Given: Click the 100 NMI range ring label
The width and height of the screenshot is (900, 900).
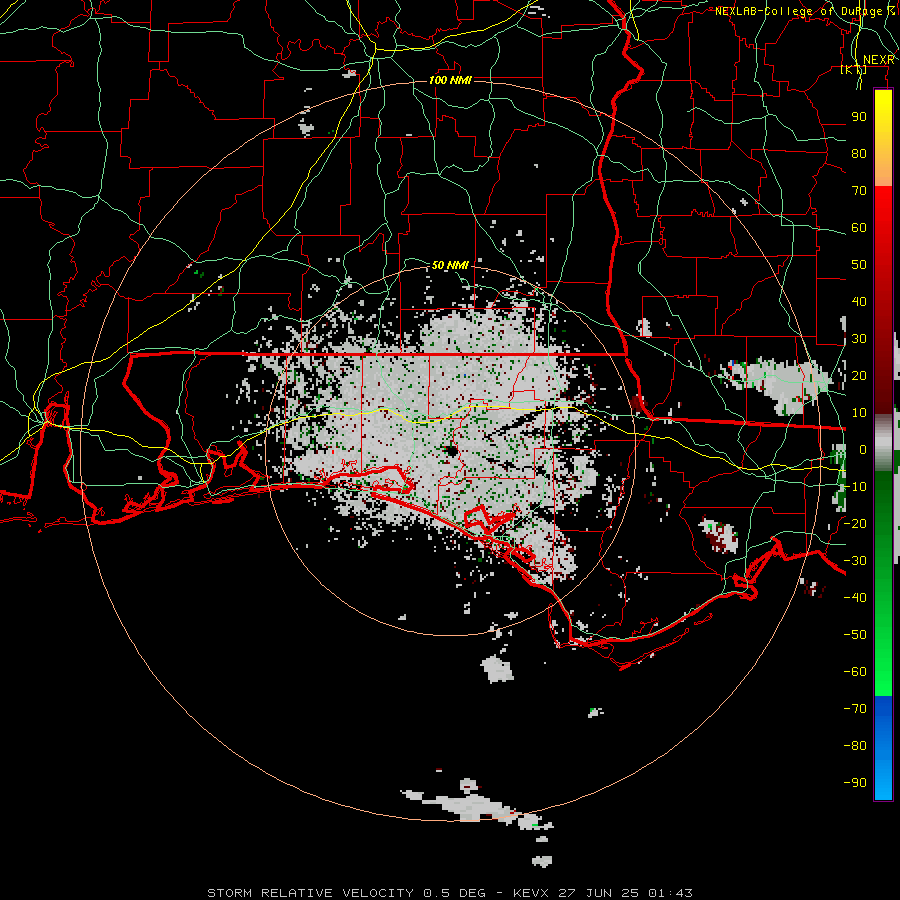Looking at the screenshot, I should pos(450,80).
